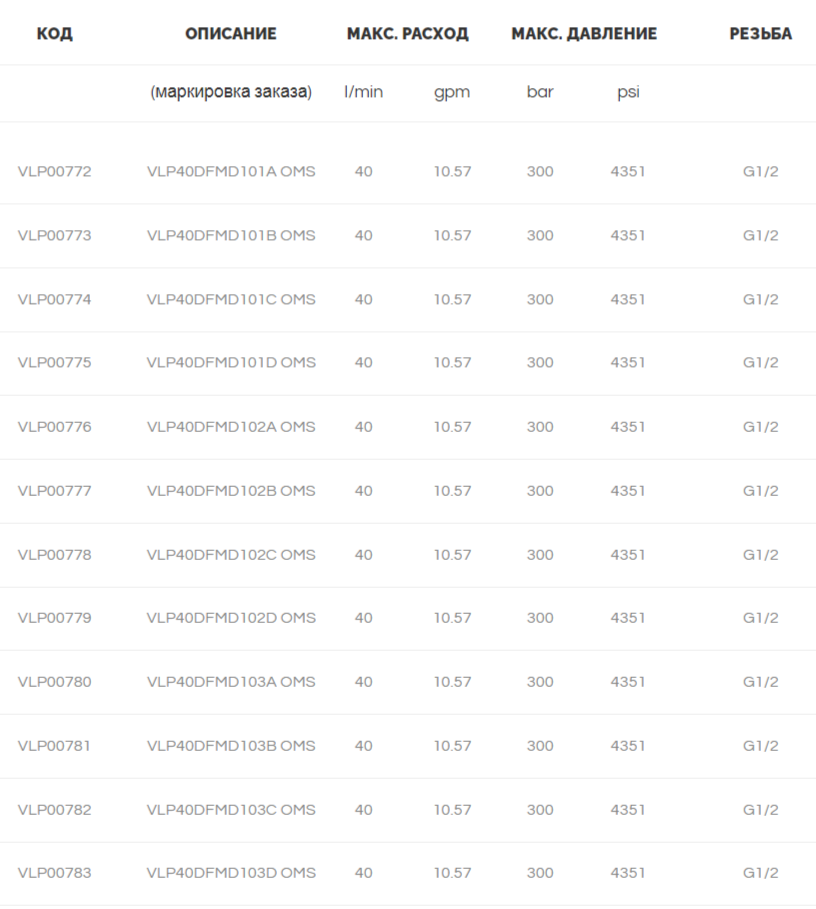Click the МАКС. ДАВЛЕНИЕ header
The width and height of the screenshot is (816, 909).
(x=584, y=34)
